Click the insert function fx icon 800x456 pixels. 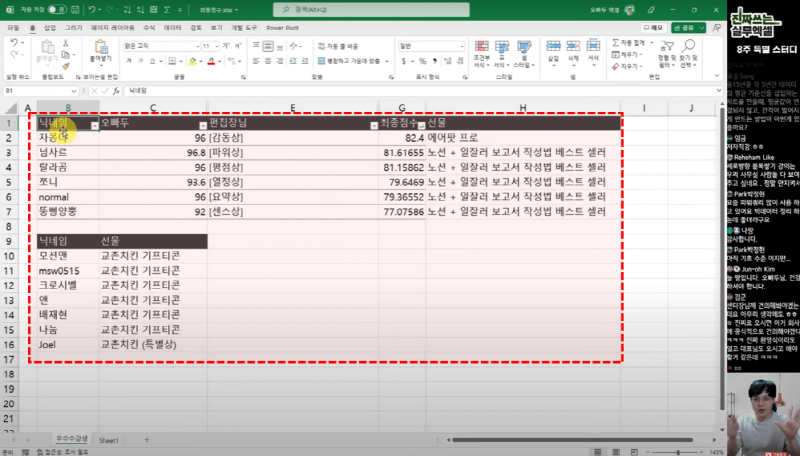tap(116, 91)
